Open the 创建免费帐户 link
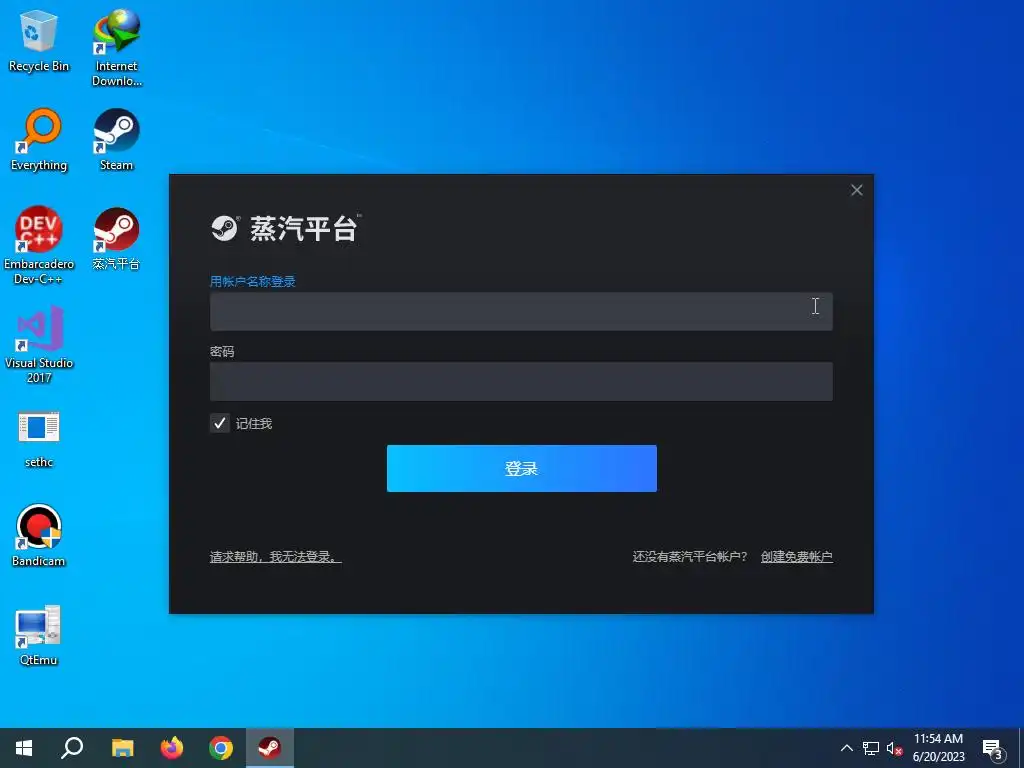 [797, 557]
